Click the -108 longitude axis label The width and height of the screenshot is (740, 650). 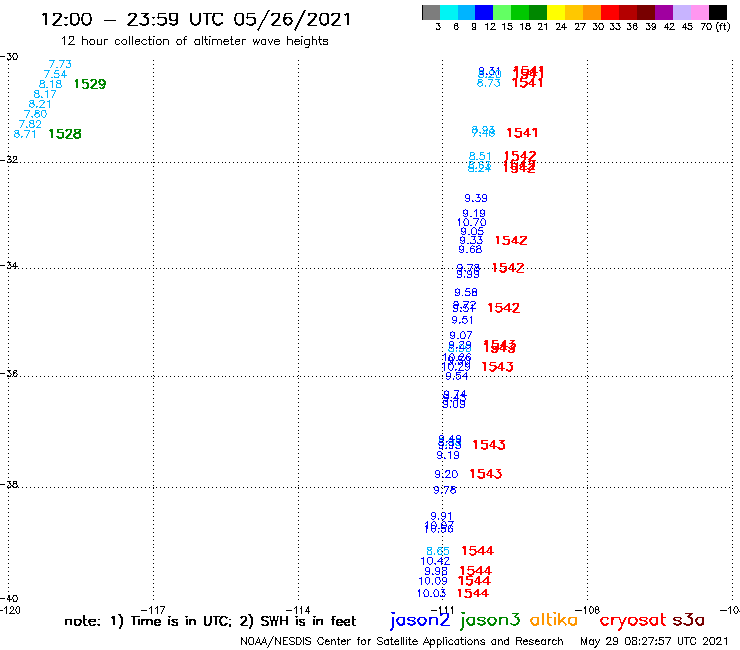tap(588, 610)
